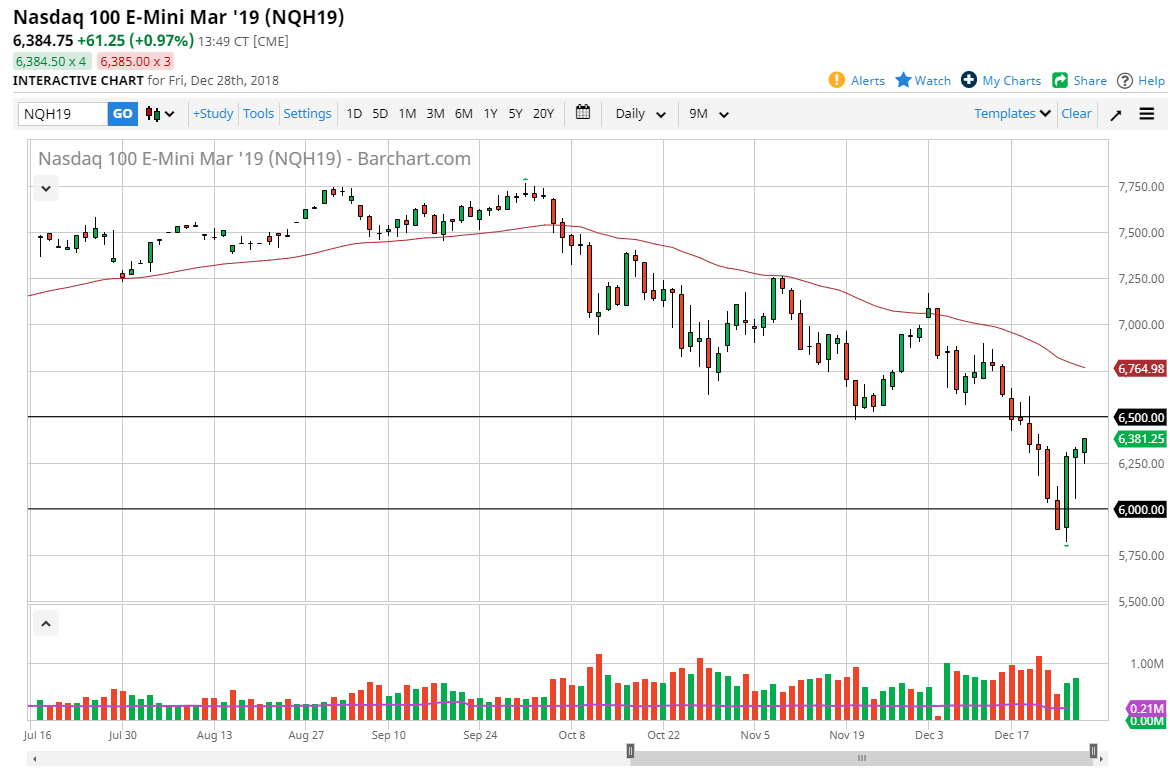The height and width of the screenshot is (769, 1170).
Task: Collapse the volume pane with its chevron
Action: (45, 622)
